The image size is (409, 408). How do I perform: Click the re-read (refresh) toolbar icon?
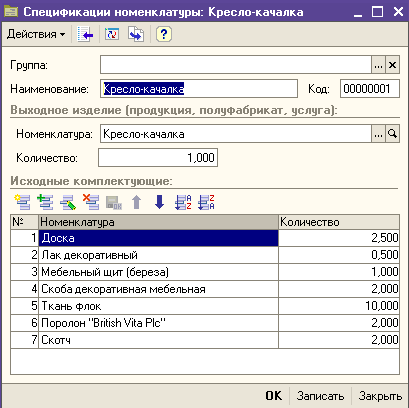click(112, 34)
